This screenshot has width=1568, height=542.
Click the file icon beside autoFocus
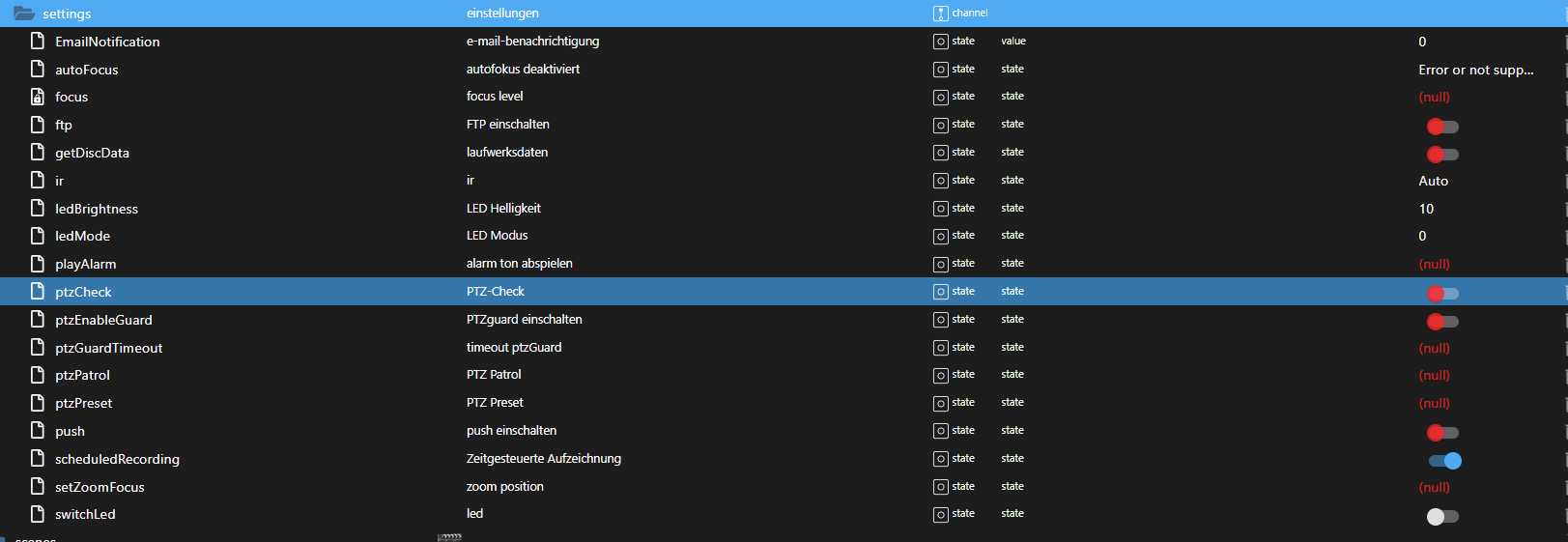click(38, 69)
